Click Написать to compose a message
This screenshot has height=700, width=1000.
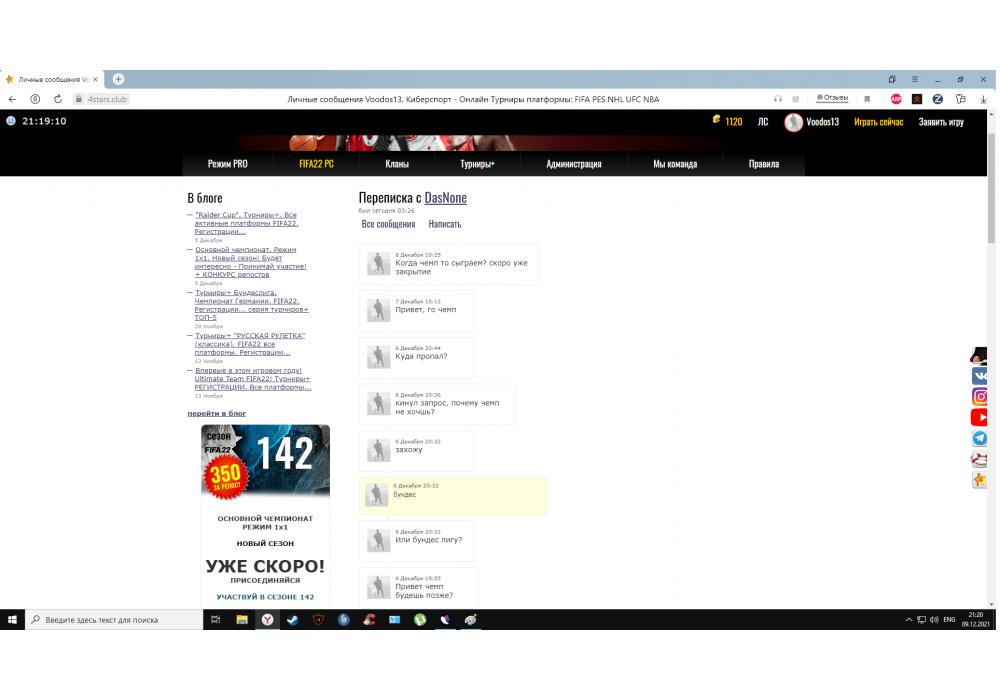click(x=445, y=224)
